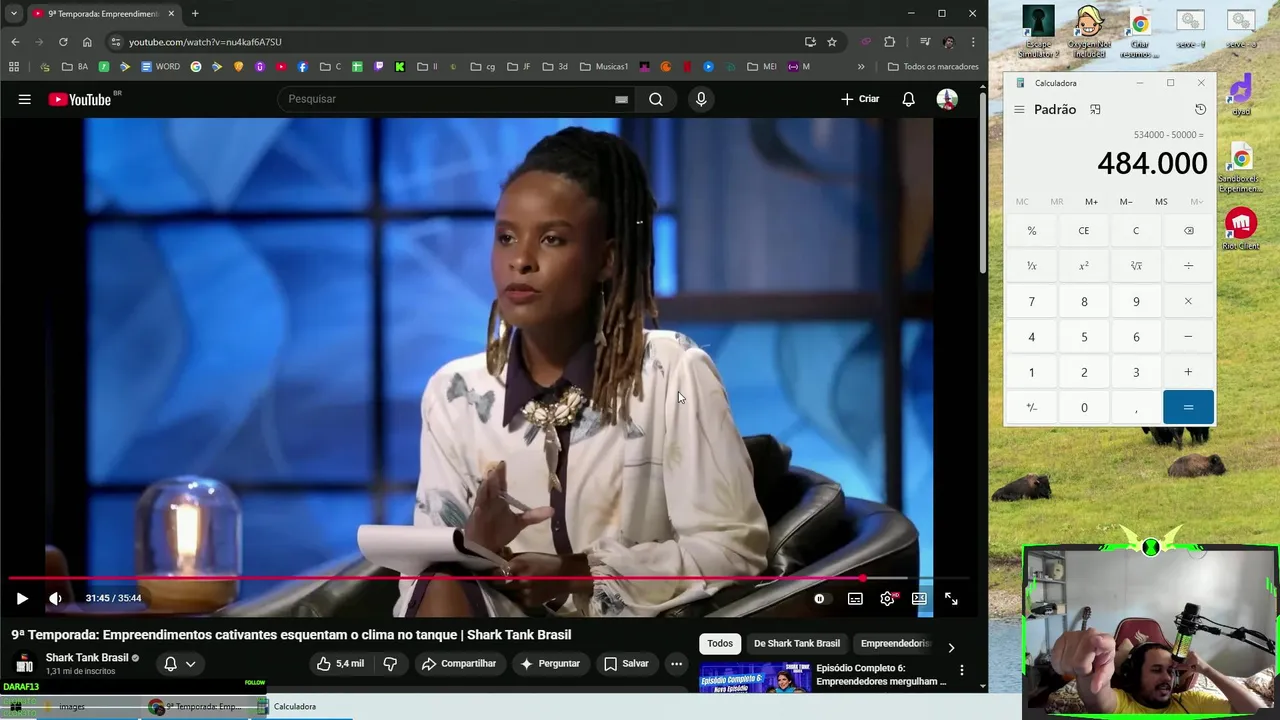Click Calculator percent key
The width and height of the screenshot is (1280, 720).
click(x=1032, y=231)
